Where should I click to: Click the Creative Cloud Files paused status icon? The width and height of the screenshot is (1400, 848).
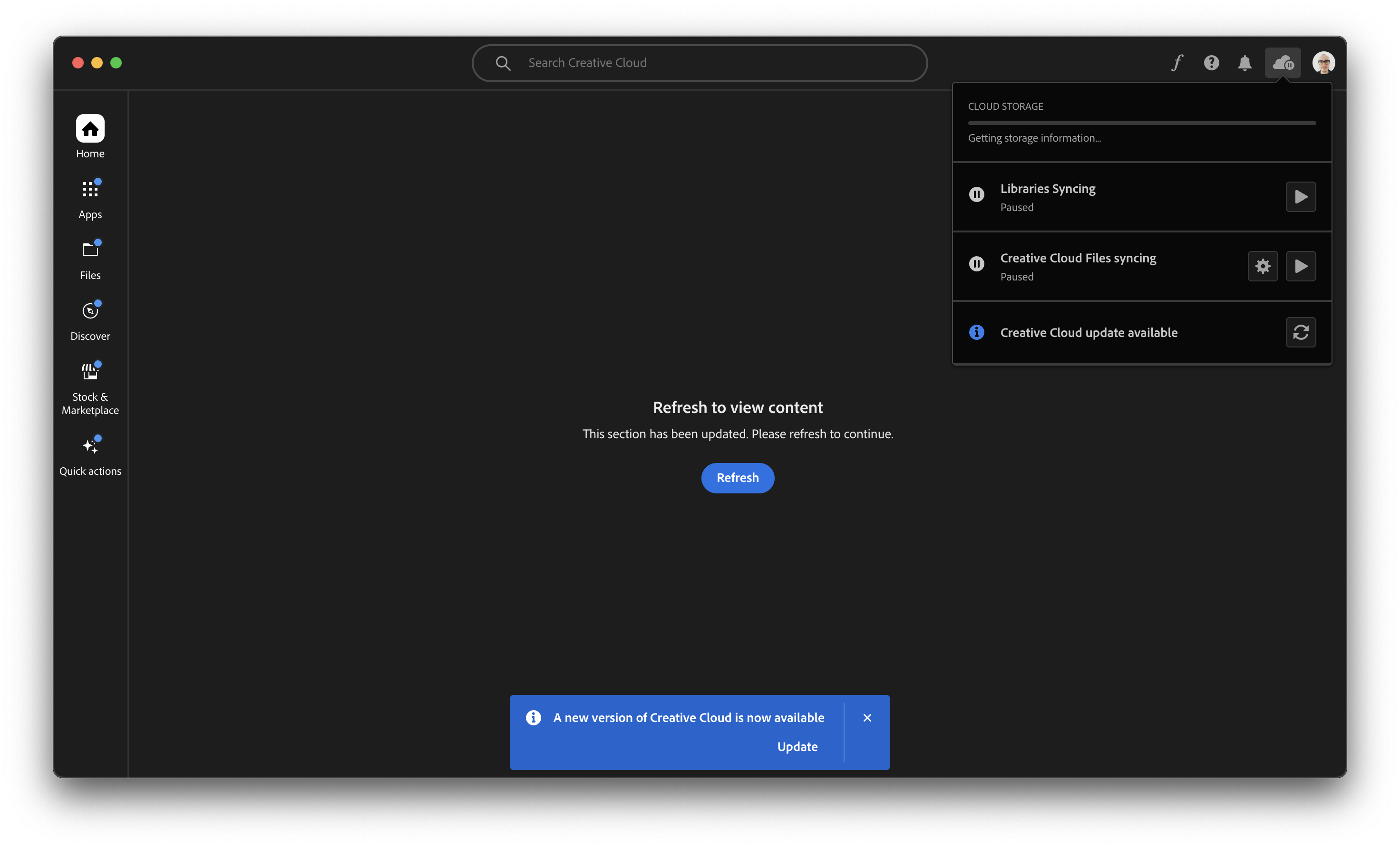tap(976, 263)
